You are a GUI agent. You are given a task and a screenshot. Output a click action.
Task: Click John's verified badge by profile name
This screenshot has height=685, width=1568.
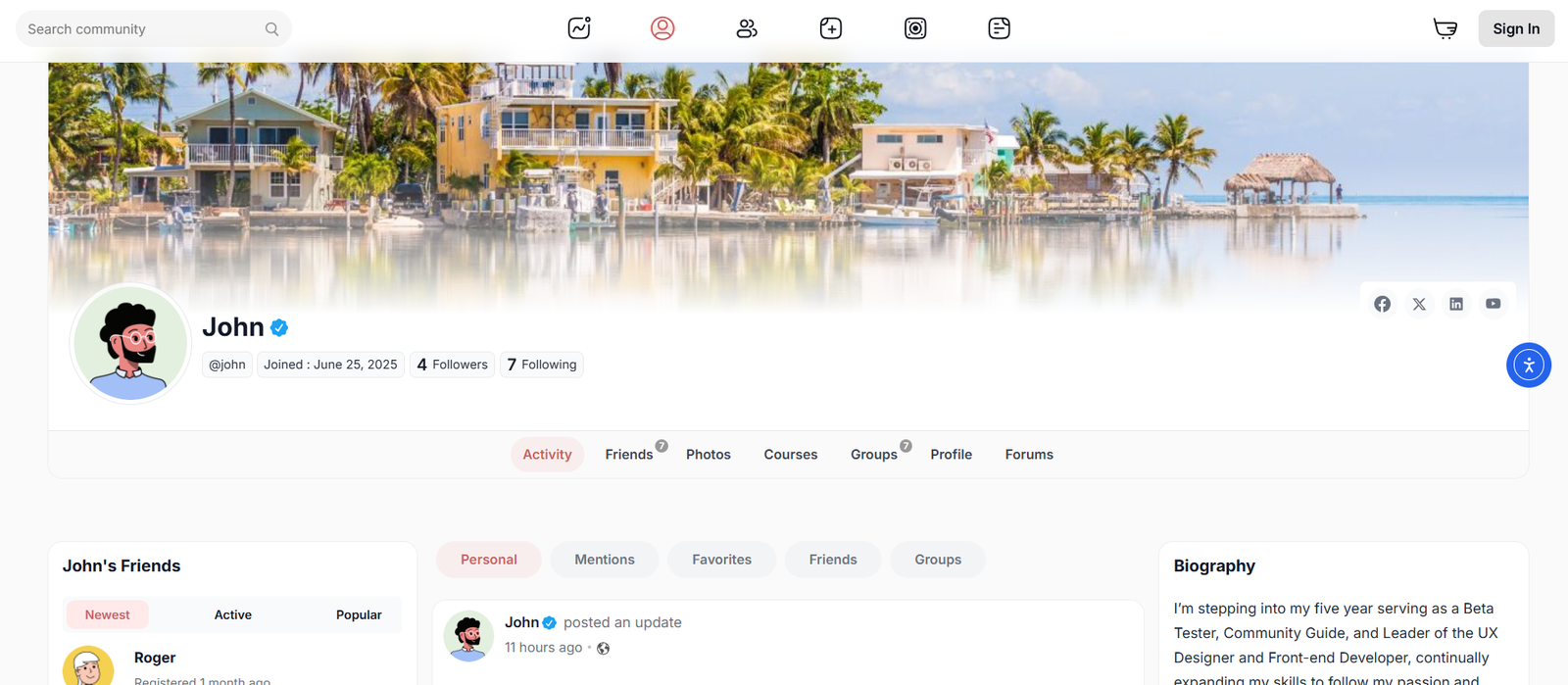279,328
